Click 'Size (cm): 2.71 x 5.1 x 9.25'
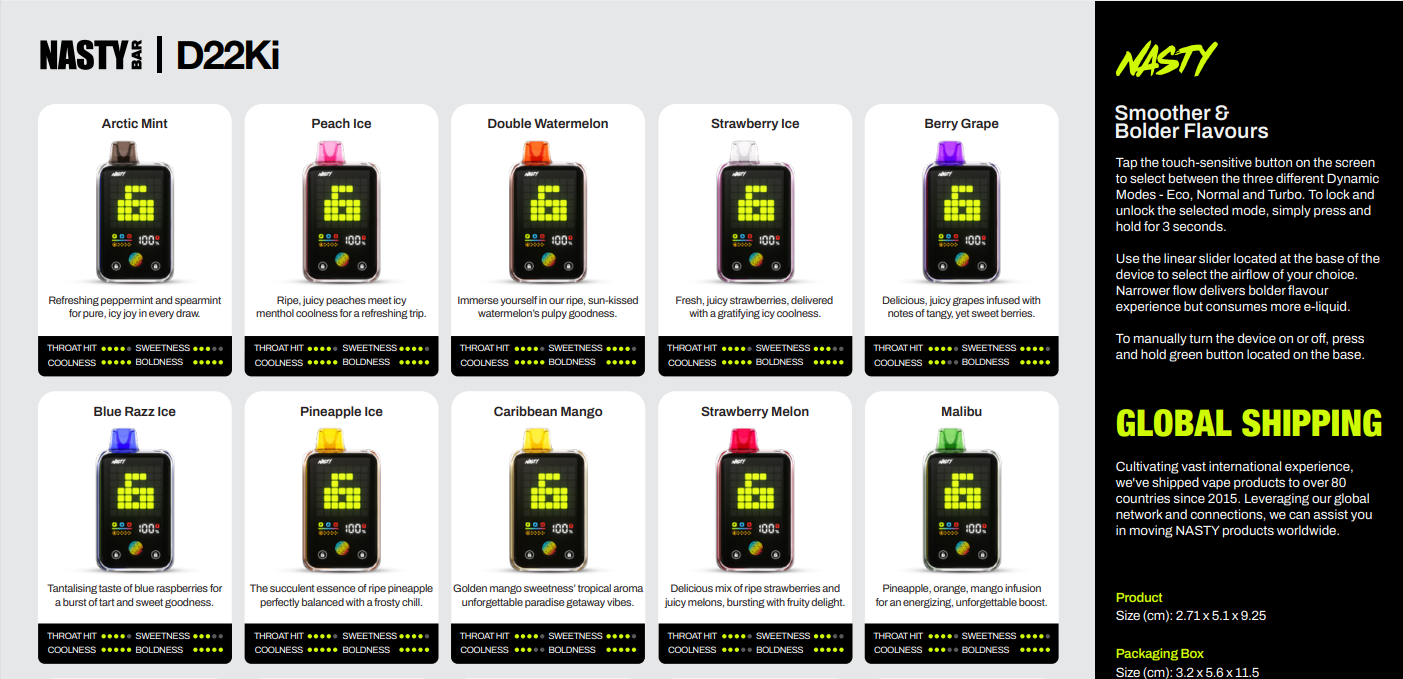Screen dimensions: 1403x679 click(x=1191, y=616)
